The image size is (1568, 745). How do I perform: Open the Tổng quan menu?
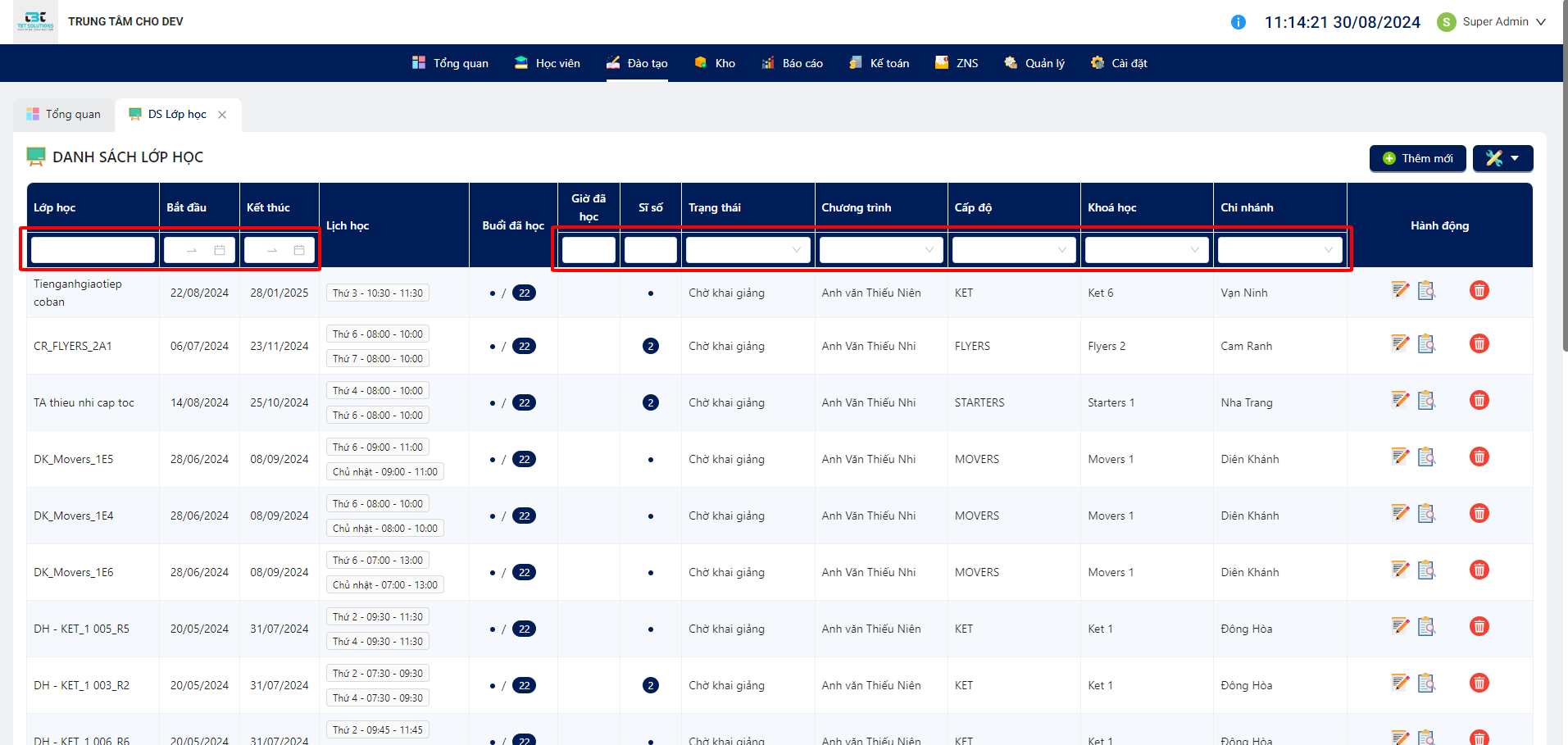click(450, 63)
